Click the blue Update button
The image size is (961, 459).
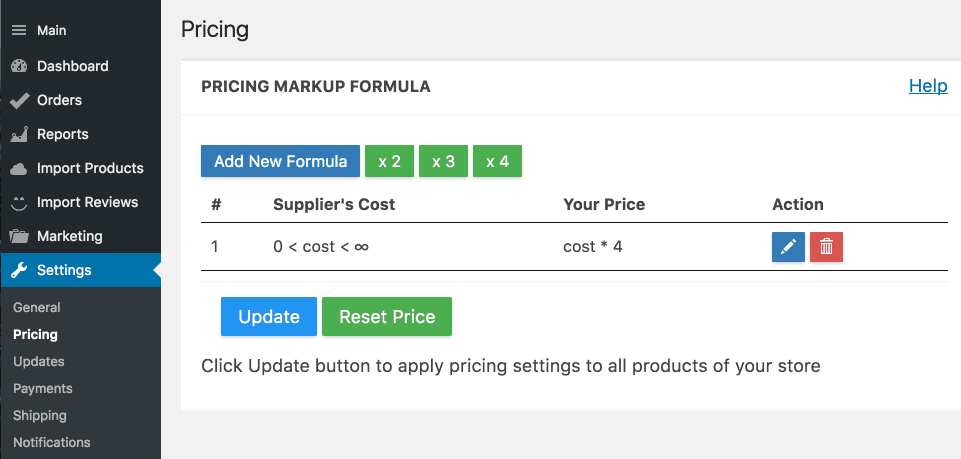(x=269, y=316)
